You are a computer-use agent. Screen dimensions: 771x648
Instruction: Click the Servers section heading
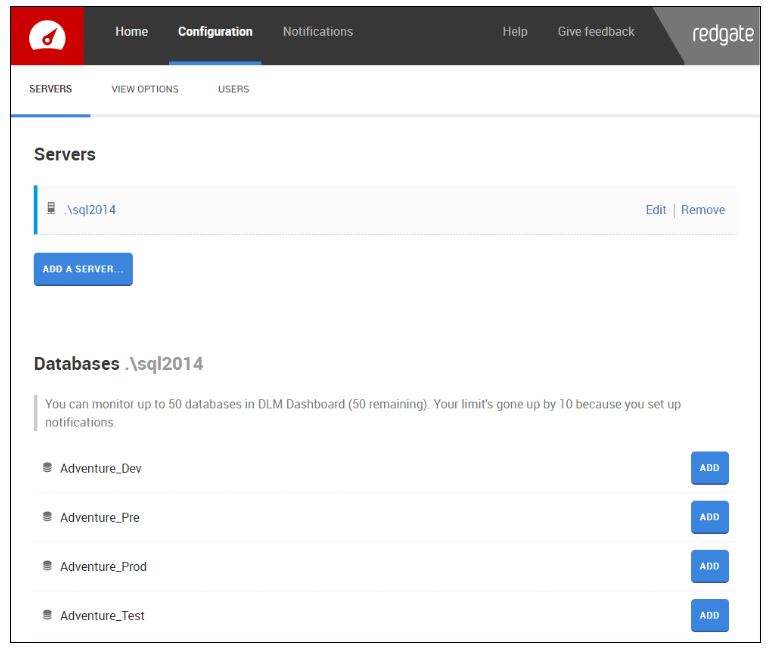[x=65, y=154]
